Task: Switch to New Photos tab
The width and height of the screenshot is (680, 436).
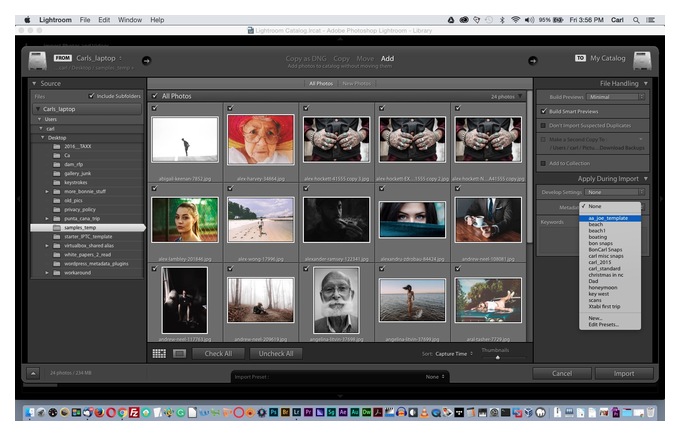Action: 356,83
